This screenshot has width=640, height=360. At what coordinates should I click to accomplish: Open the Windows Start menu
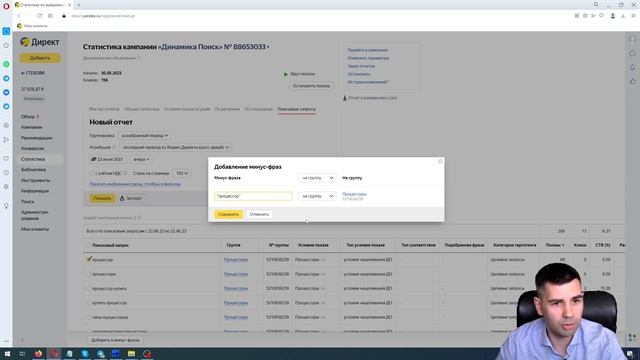click(7, 353)
